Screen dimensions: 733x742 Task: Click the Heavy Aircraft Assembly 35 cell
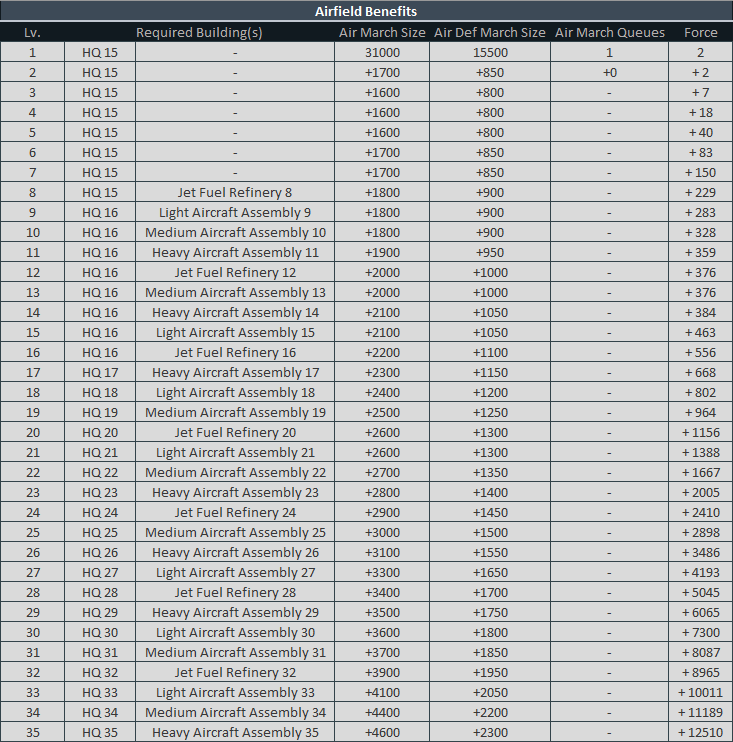pyautogui.click(x=235, y=732)
